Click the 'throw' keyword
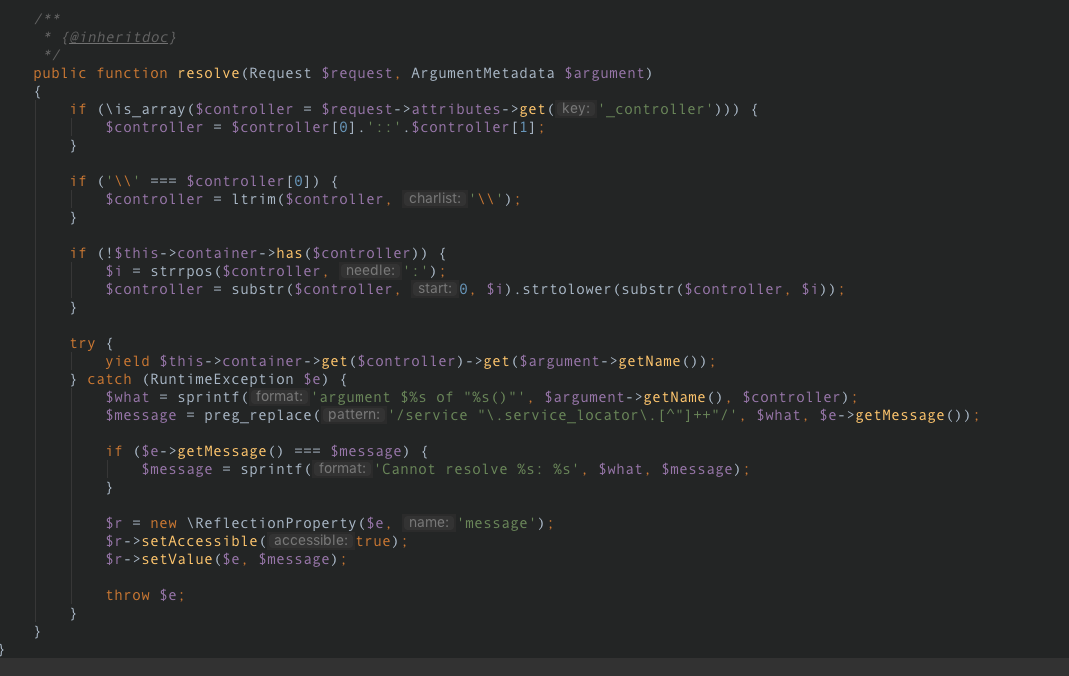 (x=127, y=596)
